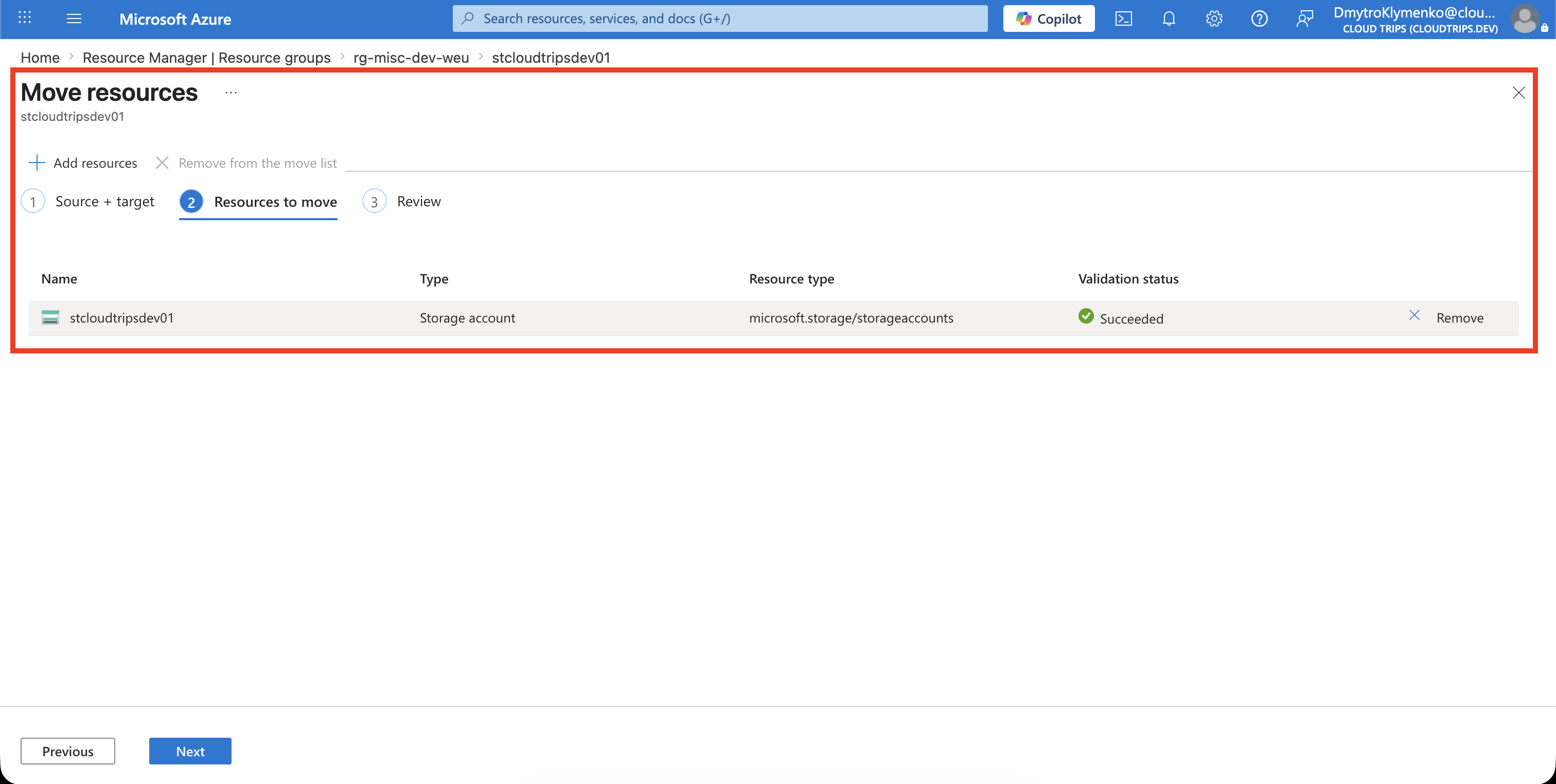1556x784 pixels.
Task: Go to rg-misc-dev-weu breadcrumb
Action: 411,58
